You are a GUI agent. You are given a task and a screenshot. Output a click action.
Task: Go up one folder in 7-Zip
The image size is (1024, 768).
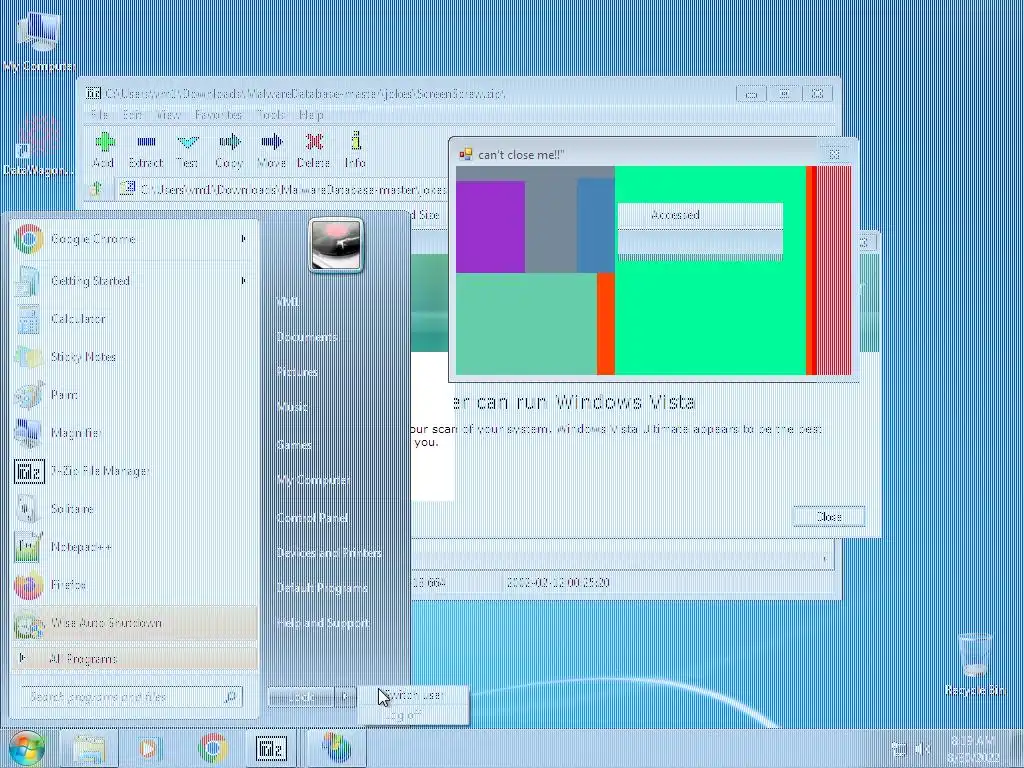(97, 189)
